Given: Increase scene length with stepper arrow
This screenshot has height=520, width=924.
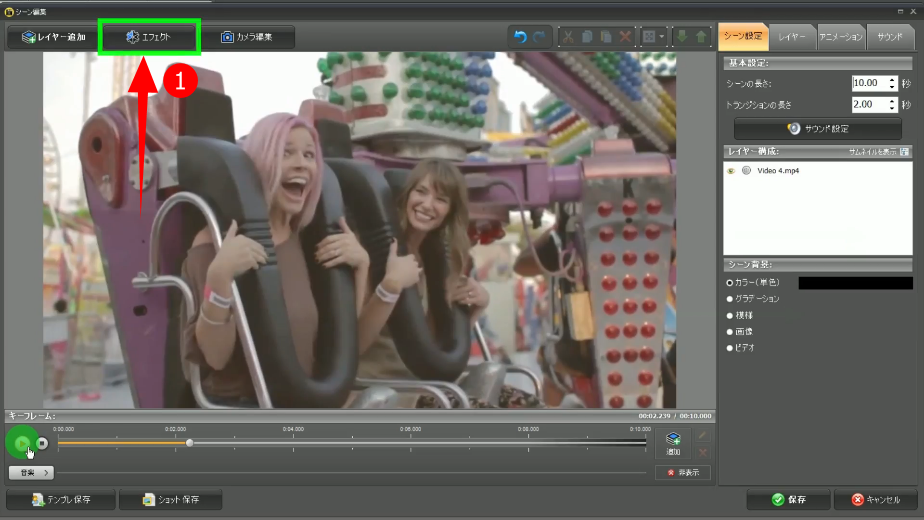Looking at the screenshot, I should [892, 79].
